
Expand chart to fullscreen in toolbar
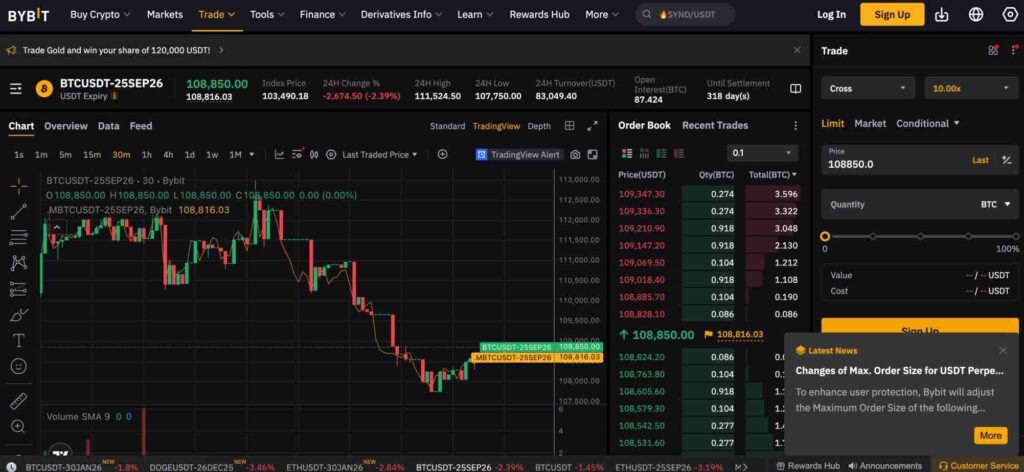click(x=592, y=155)
